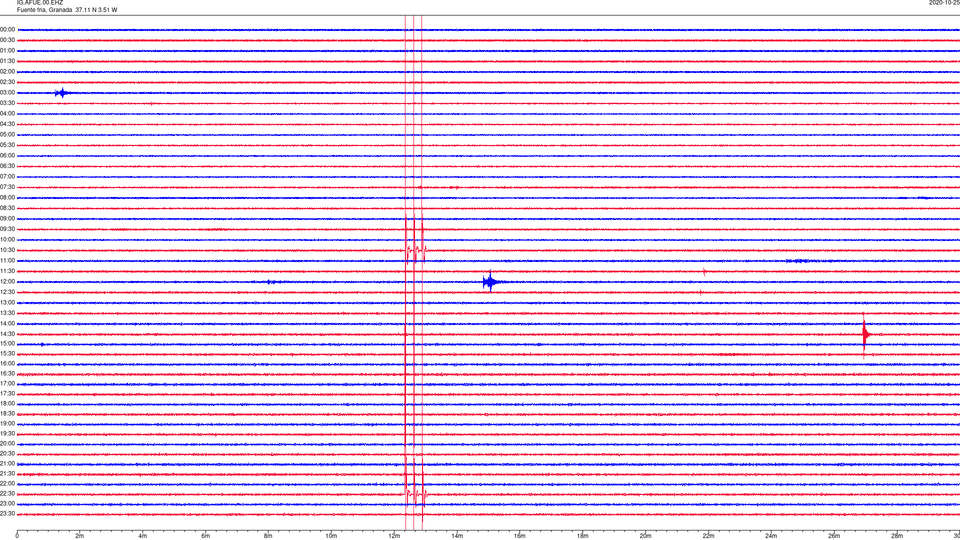The image size is (960, 540).
Task: Click the large blue event on 12:00 trace
Action: [490, 282]
